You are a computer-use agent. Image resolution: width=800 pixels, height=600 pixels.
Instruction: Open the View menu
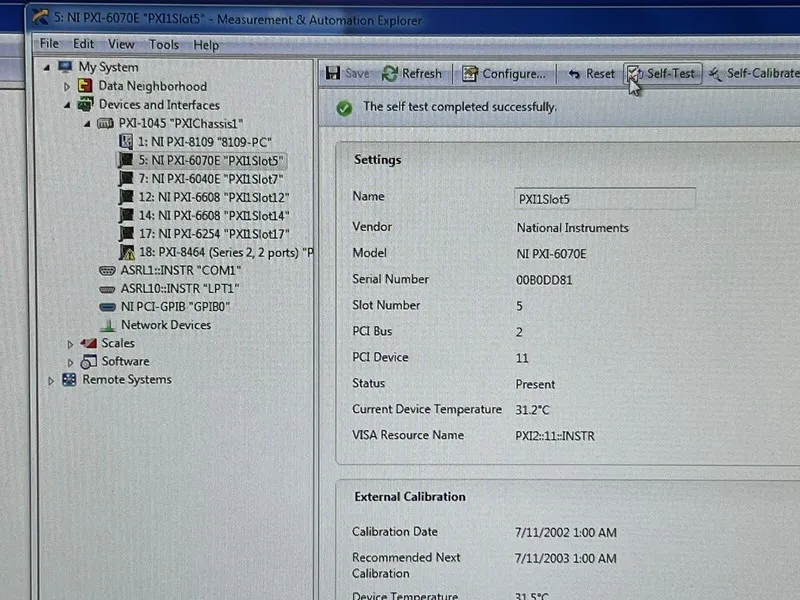[121, 44]
